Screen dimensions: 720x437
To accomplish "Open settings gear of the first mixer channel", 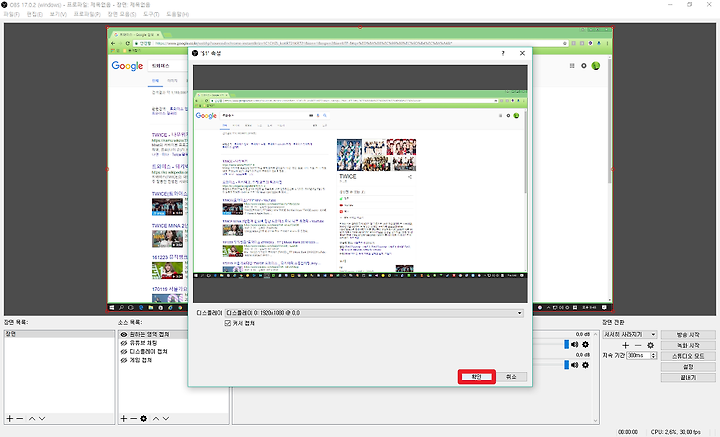I will (x=585, y=344).
